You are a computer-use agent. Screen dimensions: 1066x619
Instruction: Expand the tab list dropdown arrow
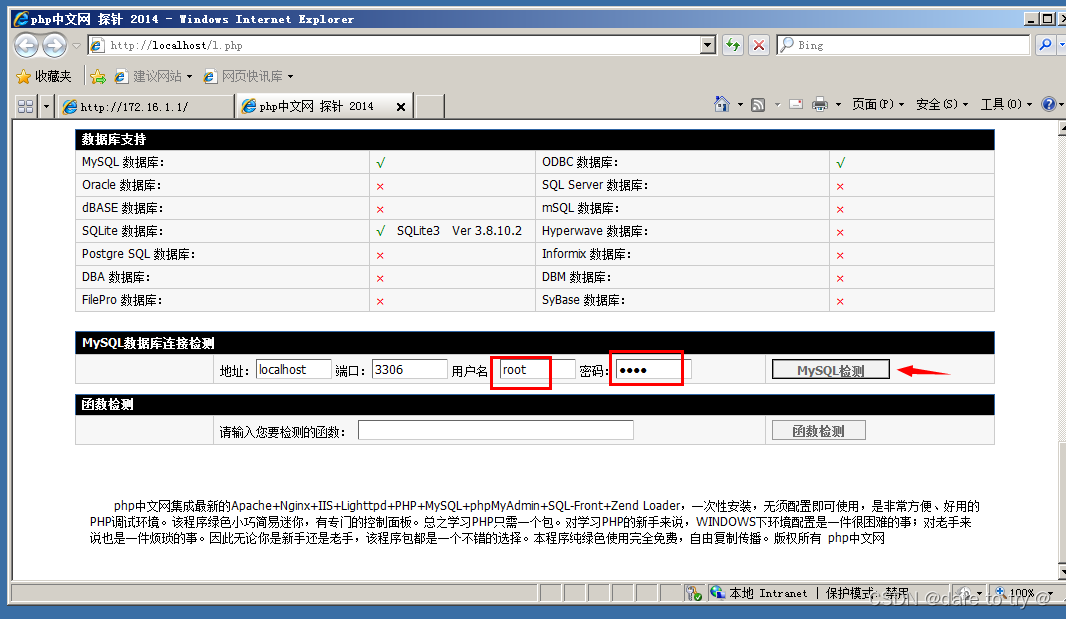point(46,106)
